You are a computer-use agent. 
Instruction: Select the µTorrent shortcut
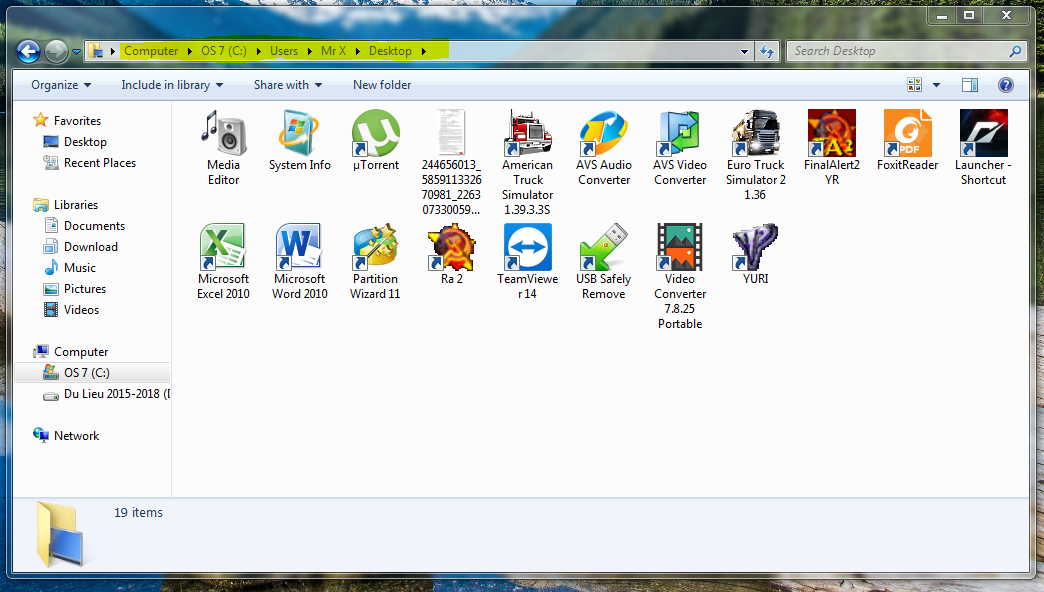[376, 141]
